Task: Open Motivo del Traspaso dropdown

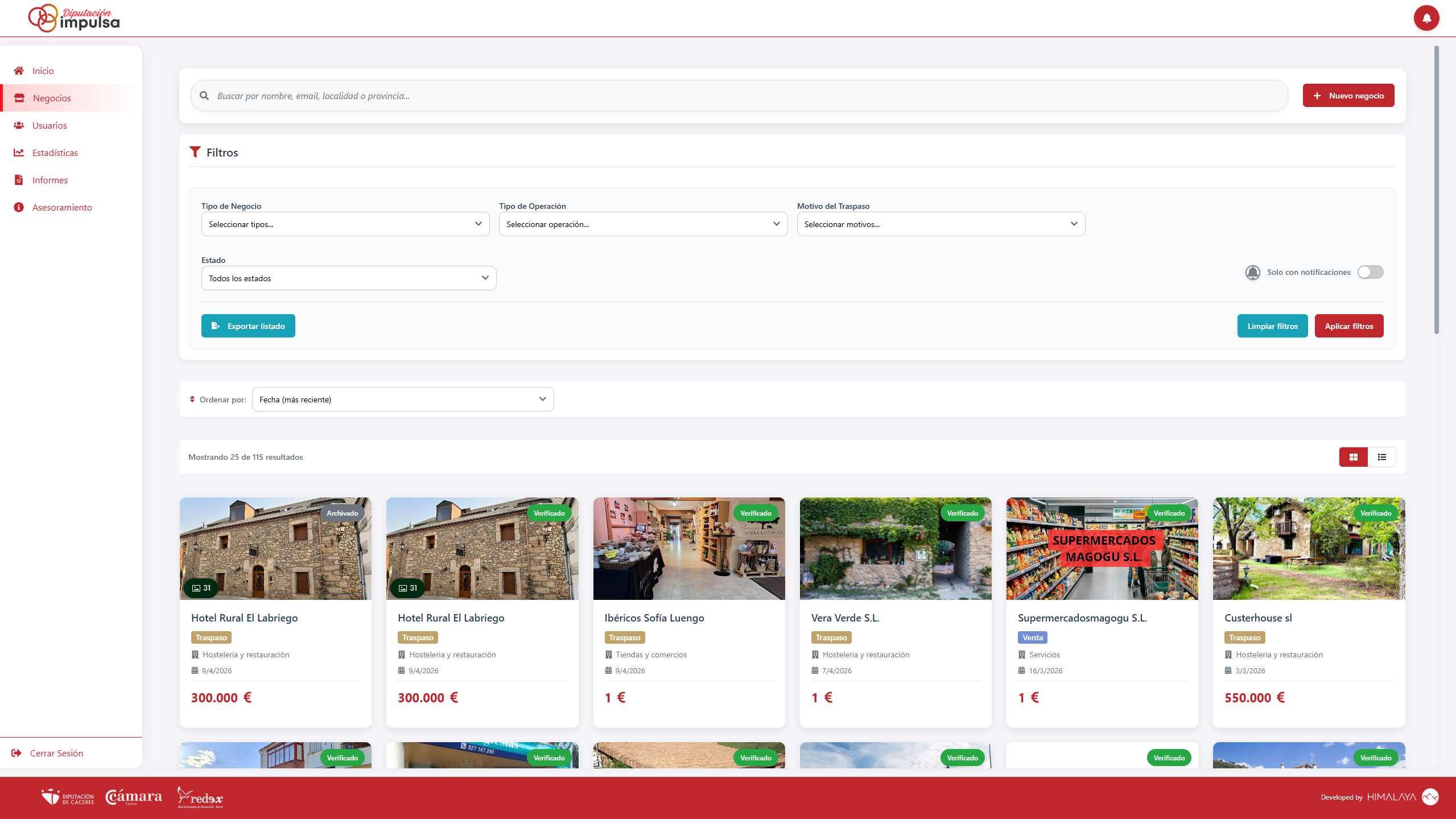Action: pyautogui.click(x=941, y=224)
